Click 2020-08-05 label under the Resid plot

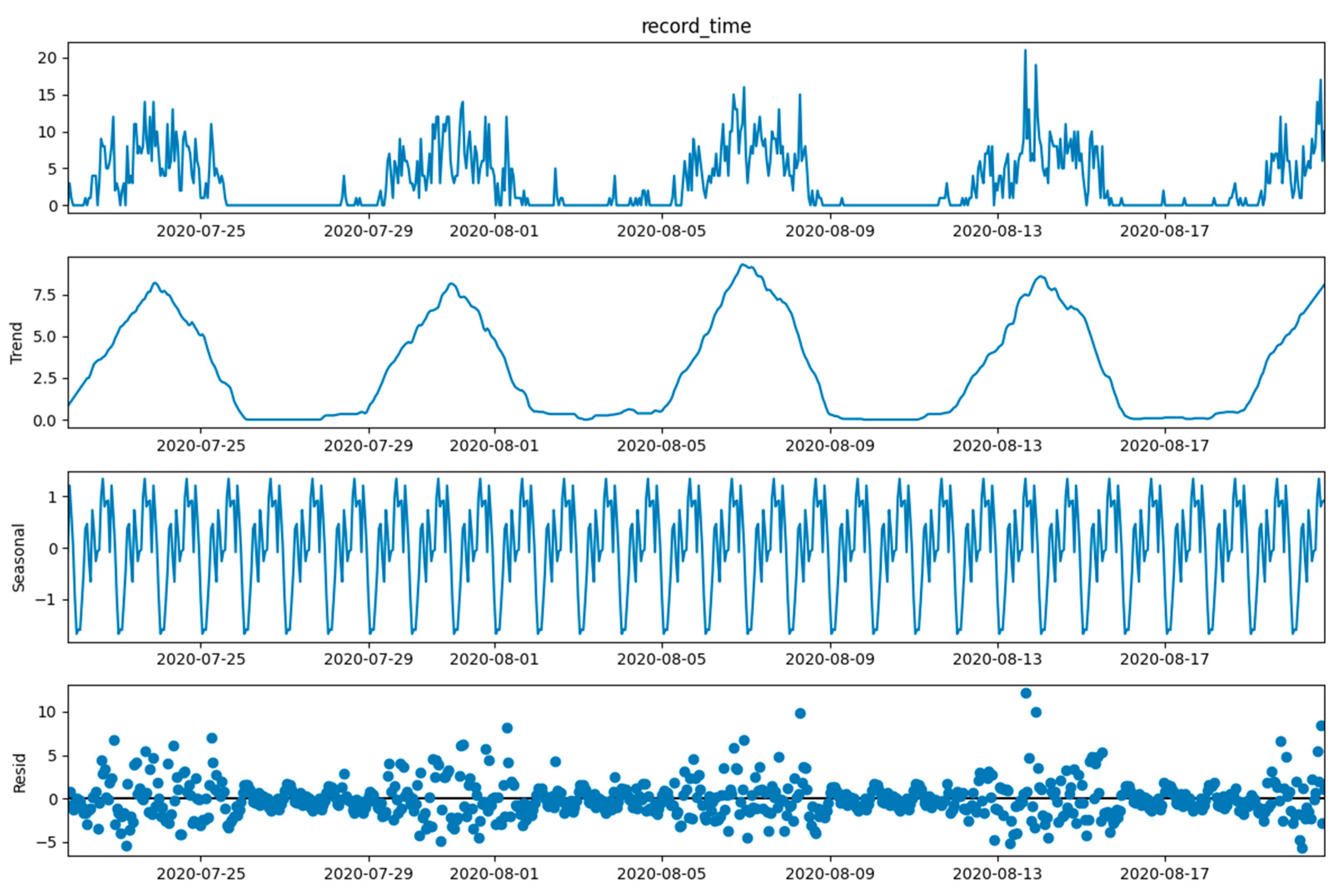coord(662,874)
